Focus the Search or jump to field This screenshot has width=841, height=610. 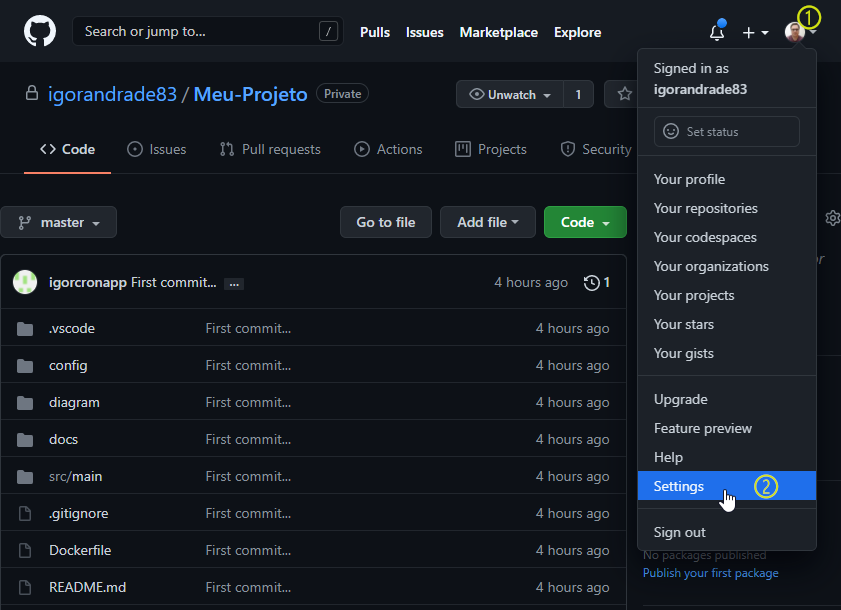208,31
